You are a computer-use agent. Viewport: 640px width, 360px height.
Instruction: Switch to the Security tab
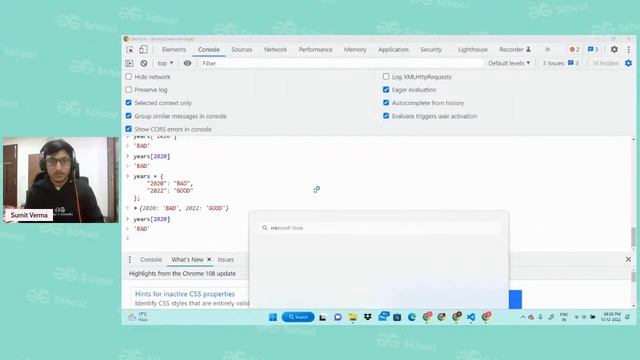click(431, 49)
